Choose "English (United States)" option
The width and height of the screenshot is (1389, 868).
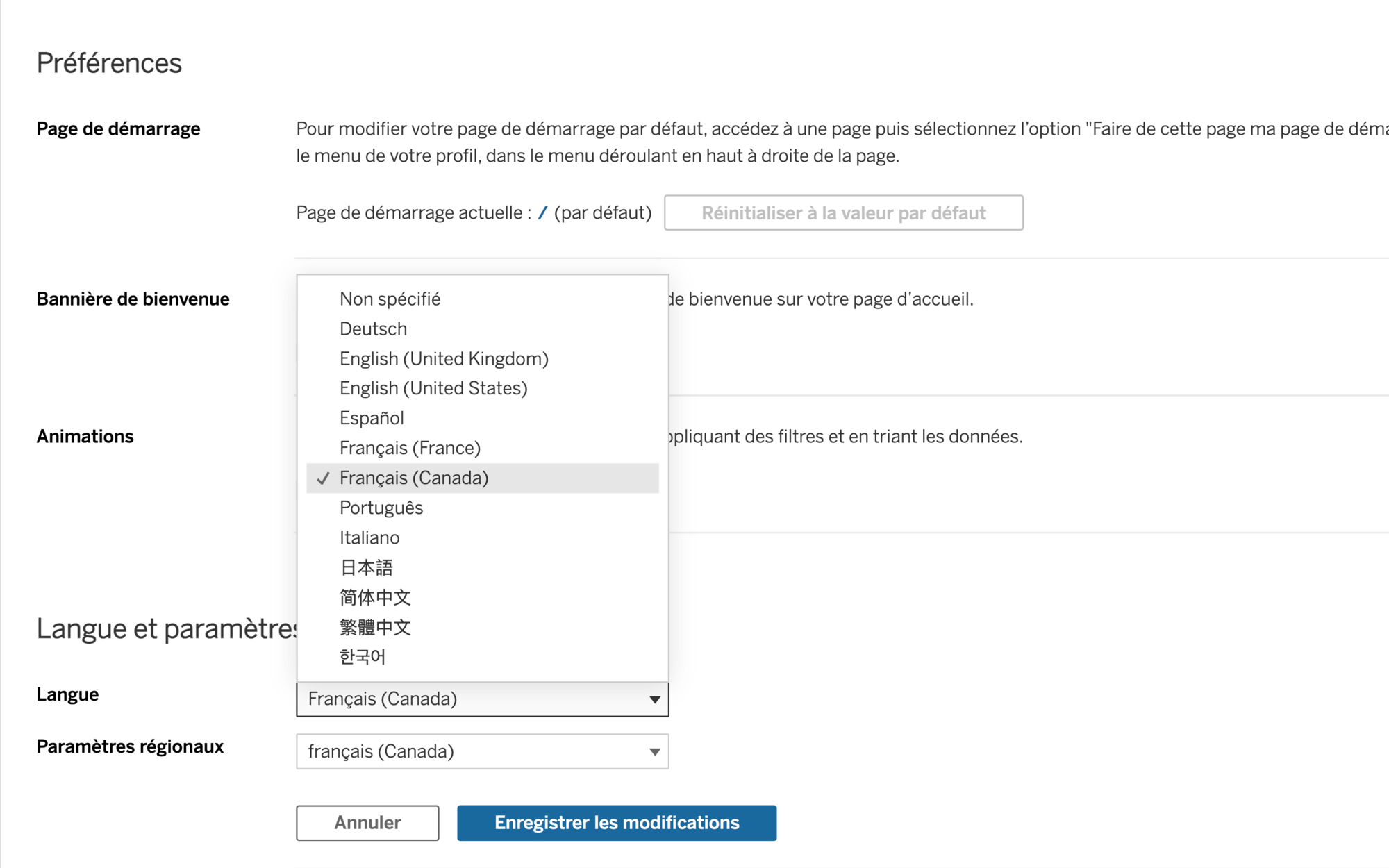pyautogui.click(x=433, y=387)
